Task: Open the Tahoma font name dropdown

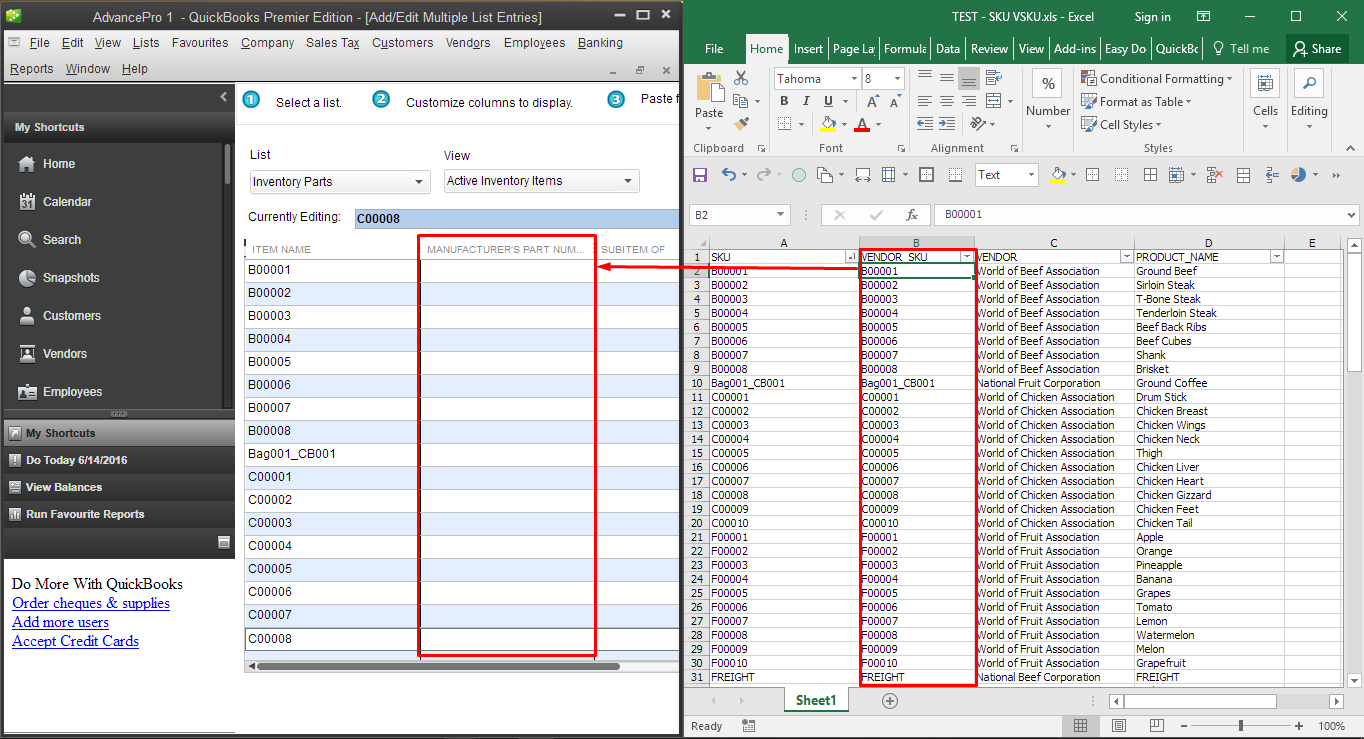Action: 854,79
